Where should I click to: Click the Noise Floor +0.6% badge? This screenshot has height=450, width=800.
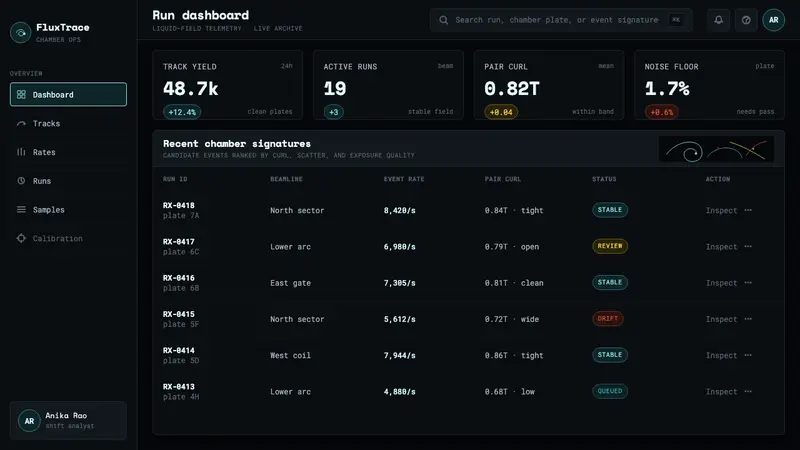662,112
